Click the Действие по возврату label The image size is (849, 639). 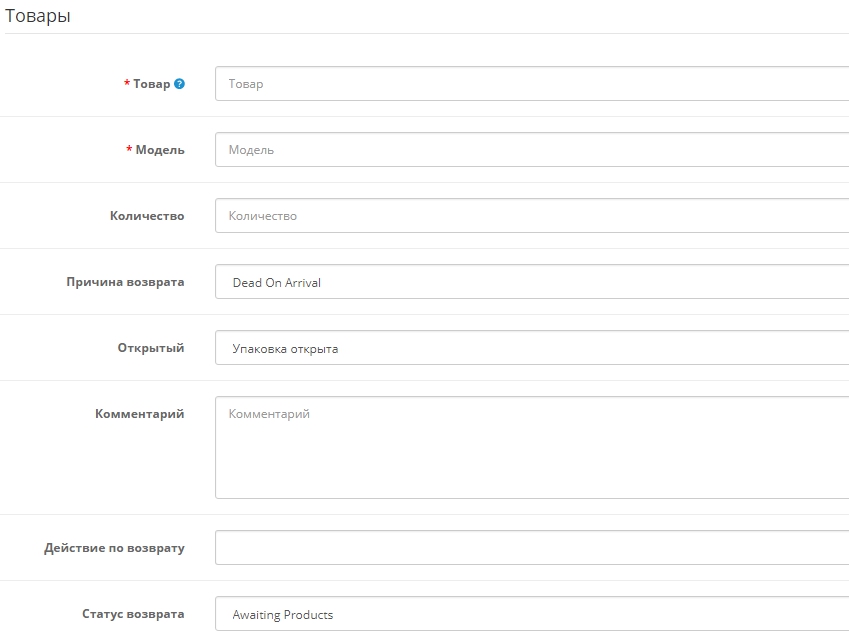point(114,548)
